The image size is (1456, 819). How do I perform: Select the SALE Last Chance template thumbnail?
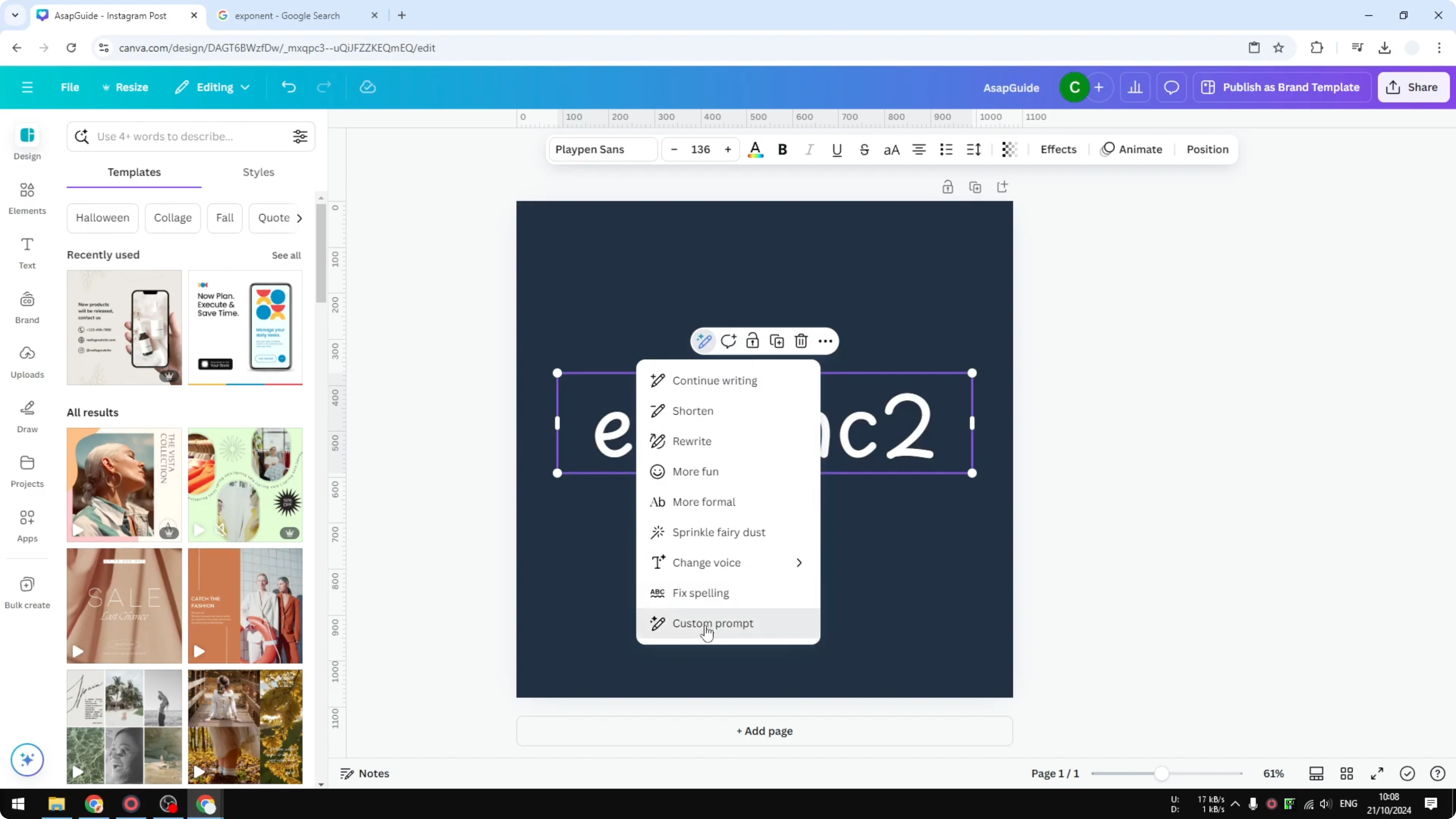124,605
